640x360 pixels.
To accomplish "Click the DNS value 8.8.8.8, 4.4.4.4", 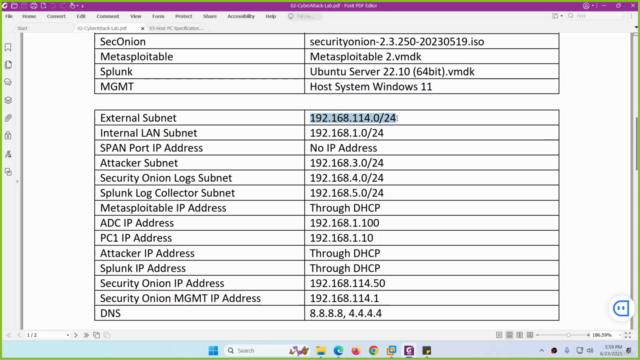I will [x=345, y=313].
